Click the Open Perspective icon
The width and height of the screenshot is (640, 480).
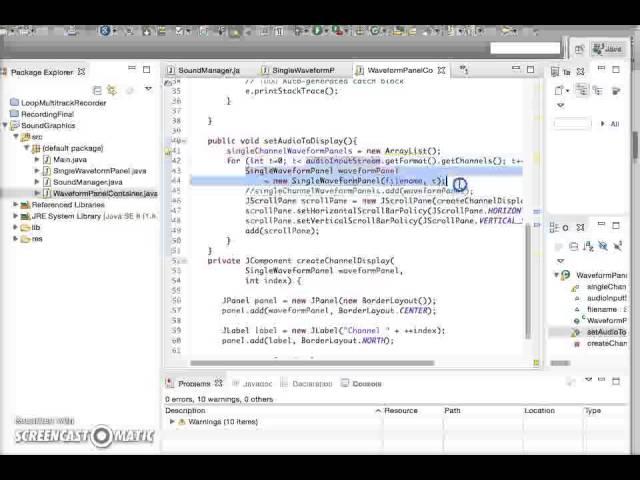(579, 48)
